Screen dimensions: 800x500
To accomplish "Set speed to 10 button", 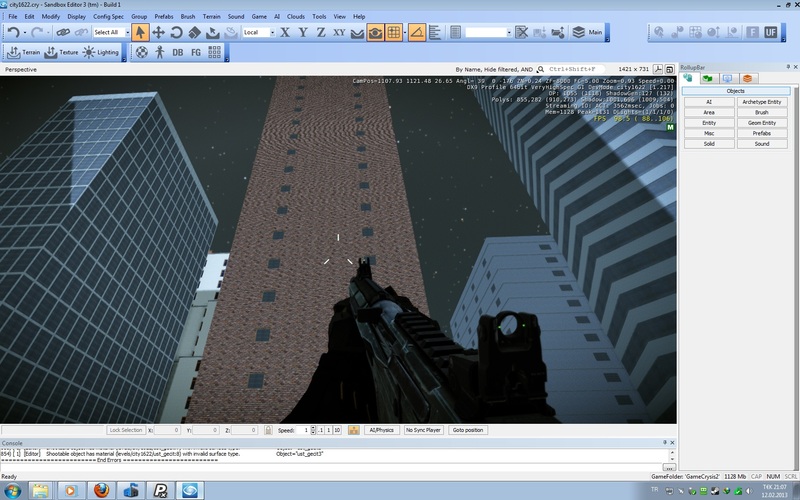I will (x=337, y=430).
